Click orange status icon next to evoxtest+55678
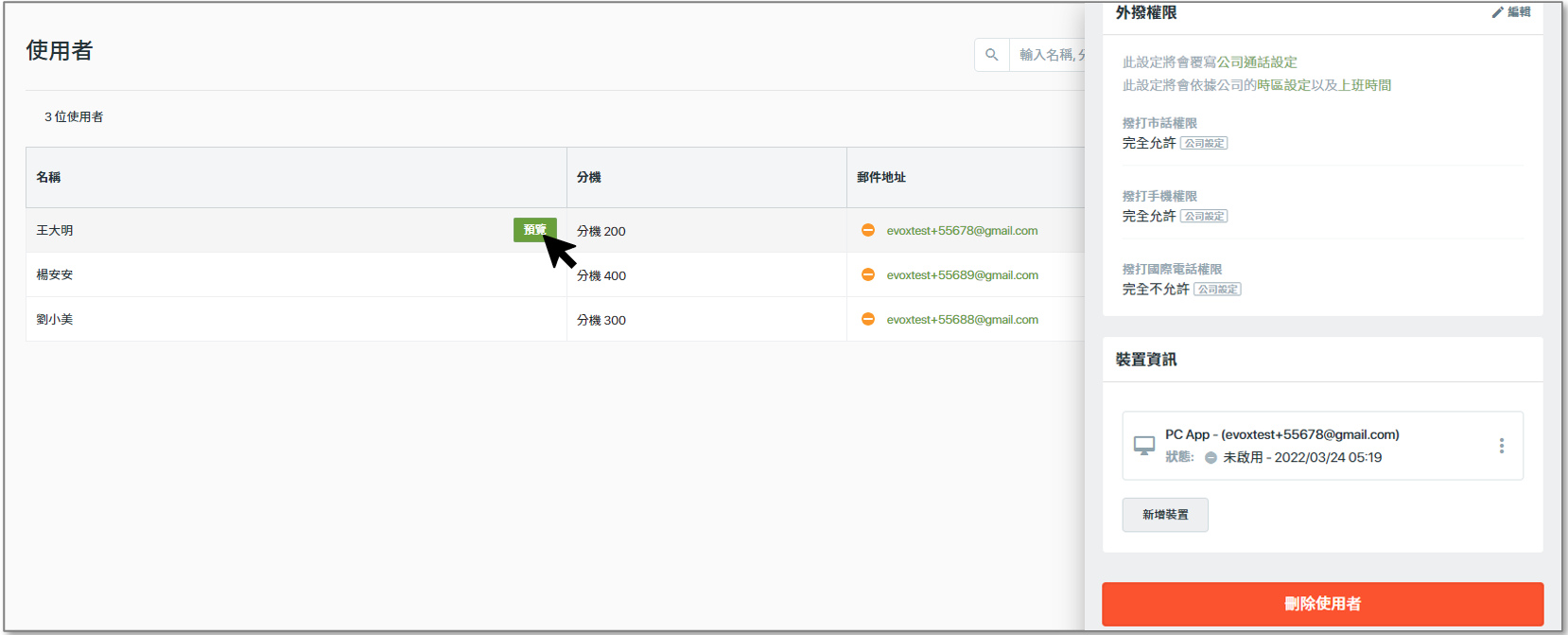 pyautogui.click(x=868, y=230)
